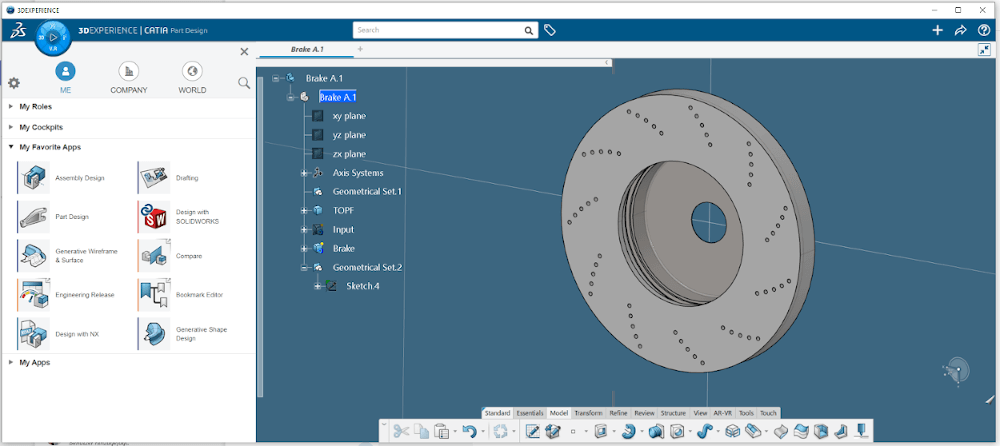Select the Shaft revolve tool icon
Viewport: 1000px width, 446px height.
click(x=629, y=431)
